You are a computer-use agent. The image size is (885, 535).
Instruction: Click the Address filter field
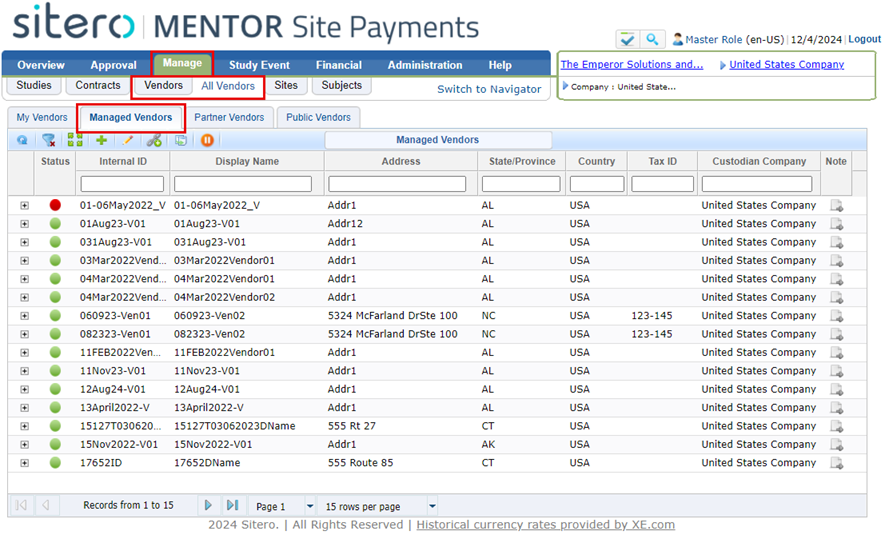[x=397, y=184]
